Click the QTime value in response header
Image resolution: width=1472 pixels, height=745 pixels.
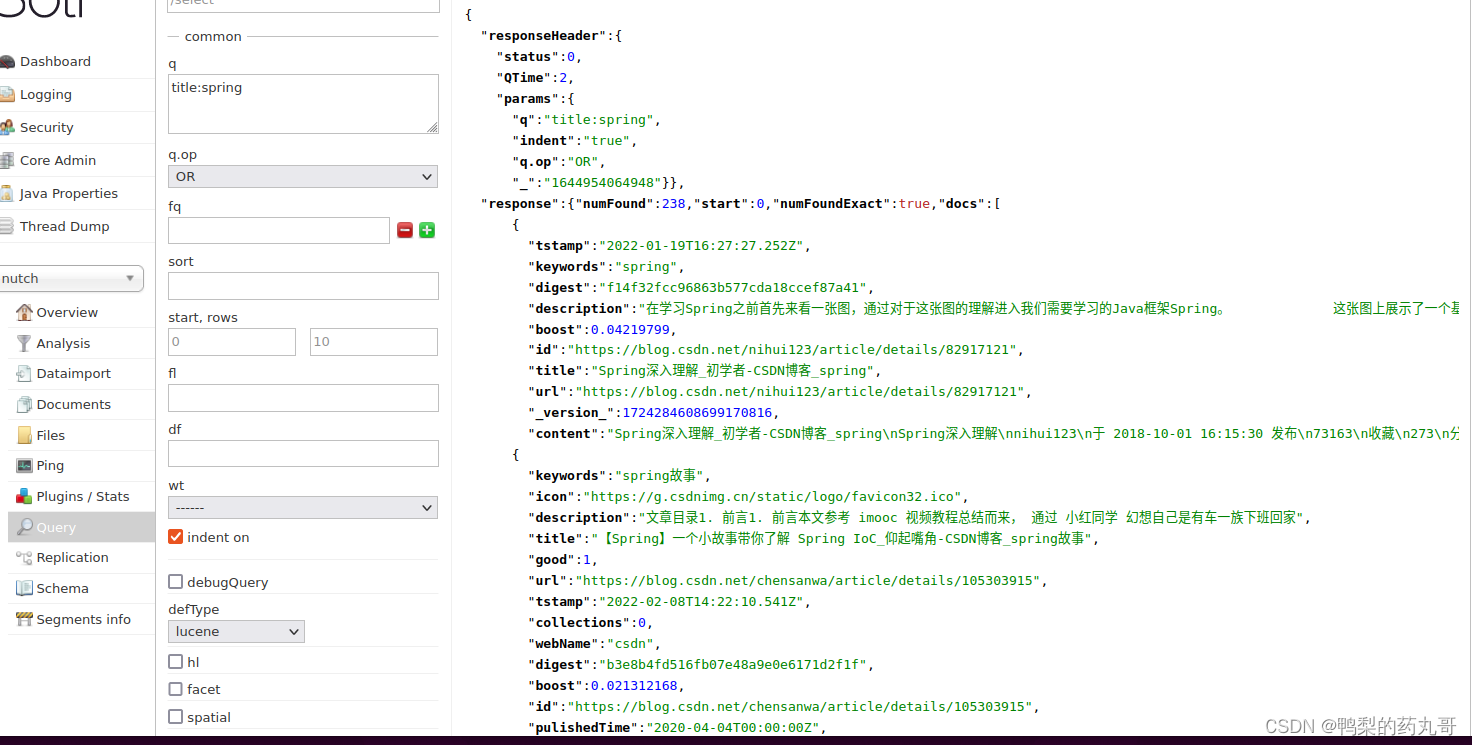(x=565, y=77)
